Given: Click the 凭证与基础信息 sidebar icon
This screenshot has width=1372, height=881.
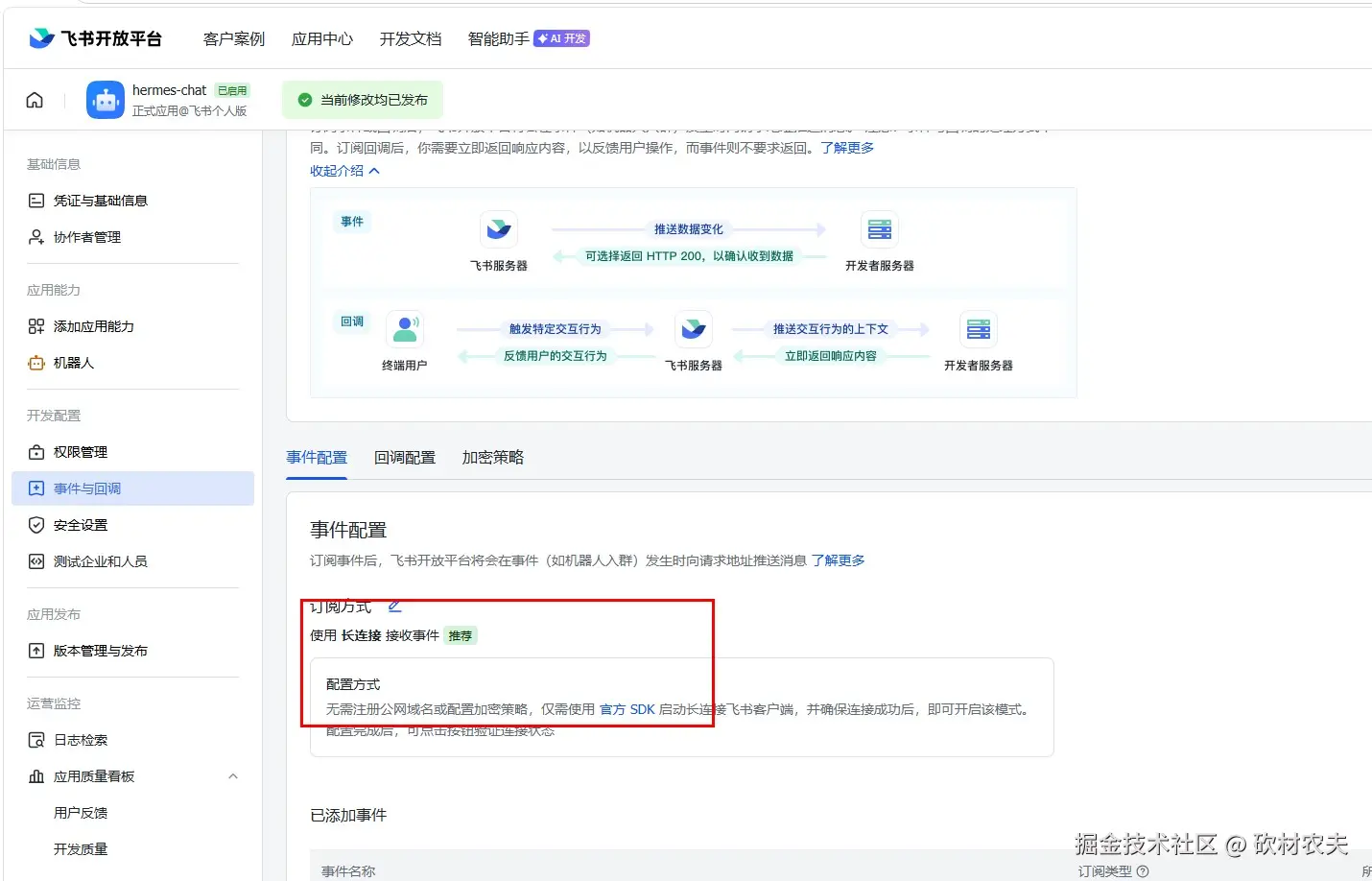Looking at the screenshot, I should [36, 201].
